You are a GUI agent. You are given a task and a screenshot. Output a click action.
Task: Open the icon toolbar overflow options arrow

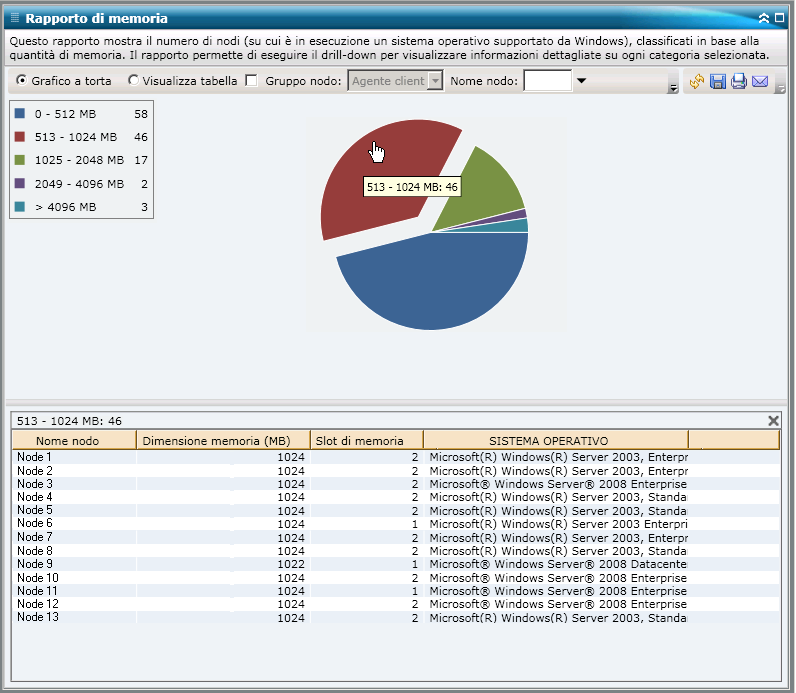click(780, 88)
